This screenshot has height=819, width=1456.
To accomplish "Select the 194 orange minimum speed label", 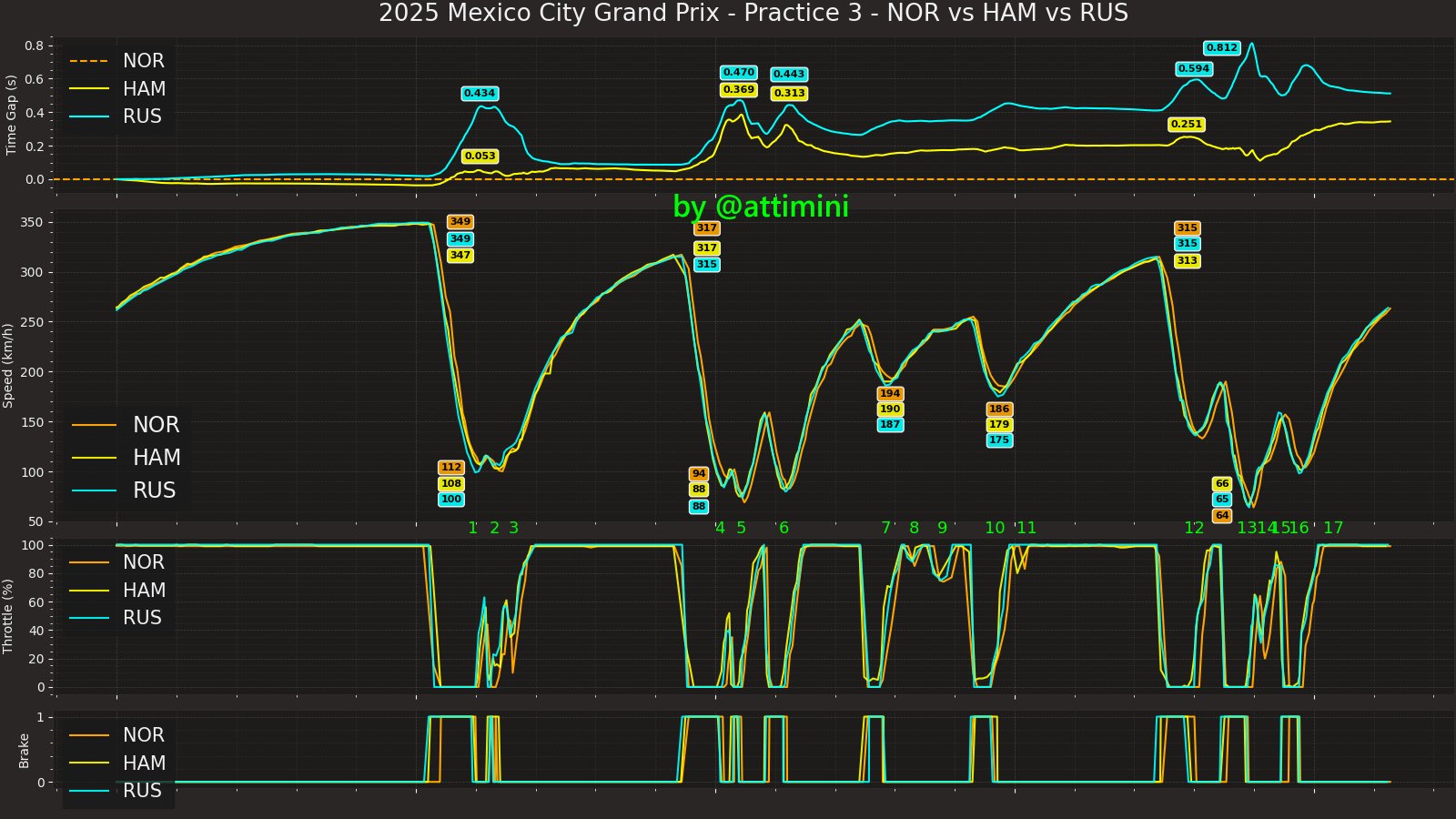I will coord(889,394).
